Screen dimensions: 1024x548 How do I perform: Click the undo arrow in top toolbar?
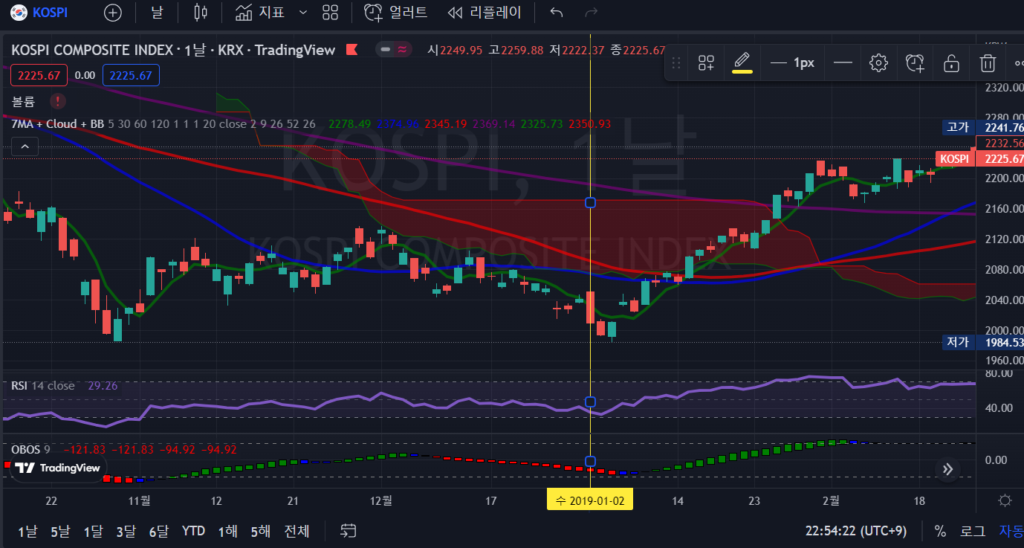tap(557, 13)
